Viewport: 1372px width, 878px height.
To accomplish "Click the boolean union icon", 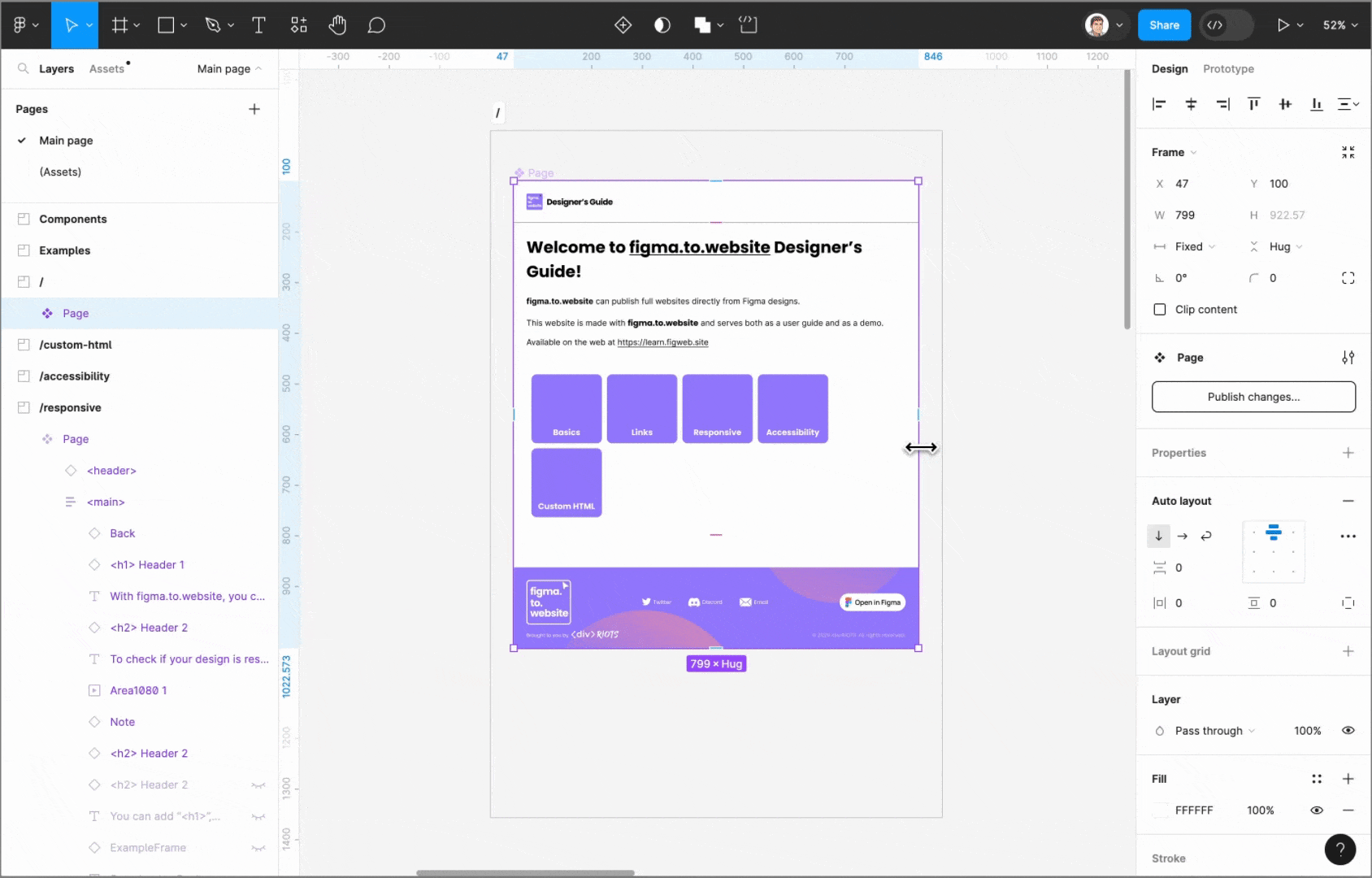I will click(x=702, y=25).
